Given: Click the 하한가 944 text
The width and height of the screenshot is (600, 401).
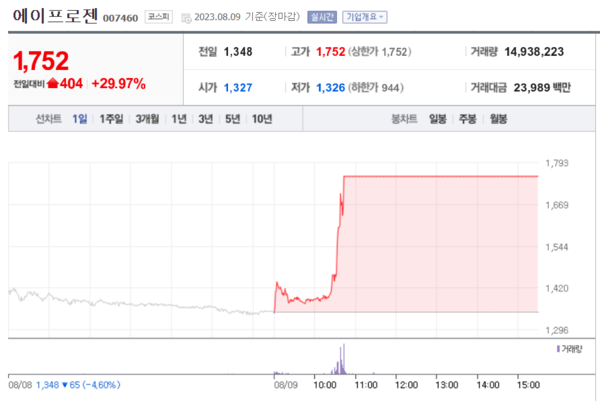Looking at the screenshot, I should [x=376, y=88].
